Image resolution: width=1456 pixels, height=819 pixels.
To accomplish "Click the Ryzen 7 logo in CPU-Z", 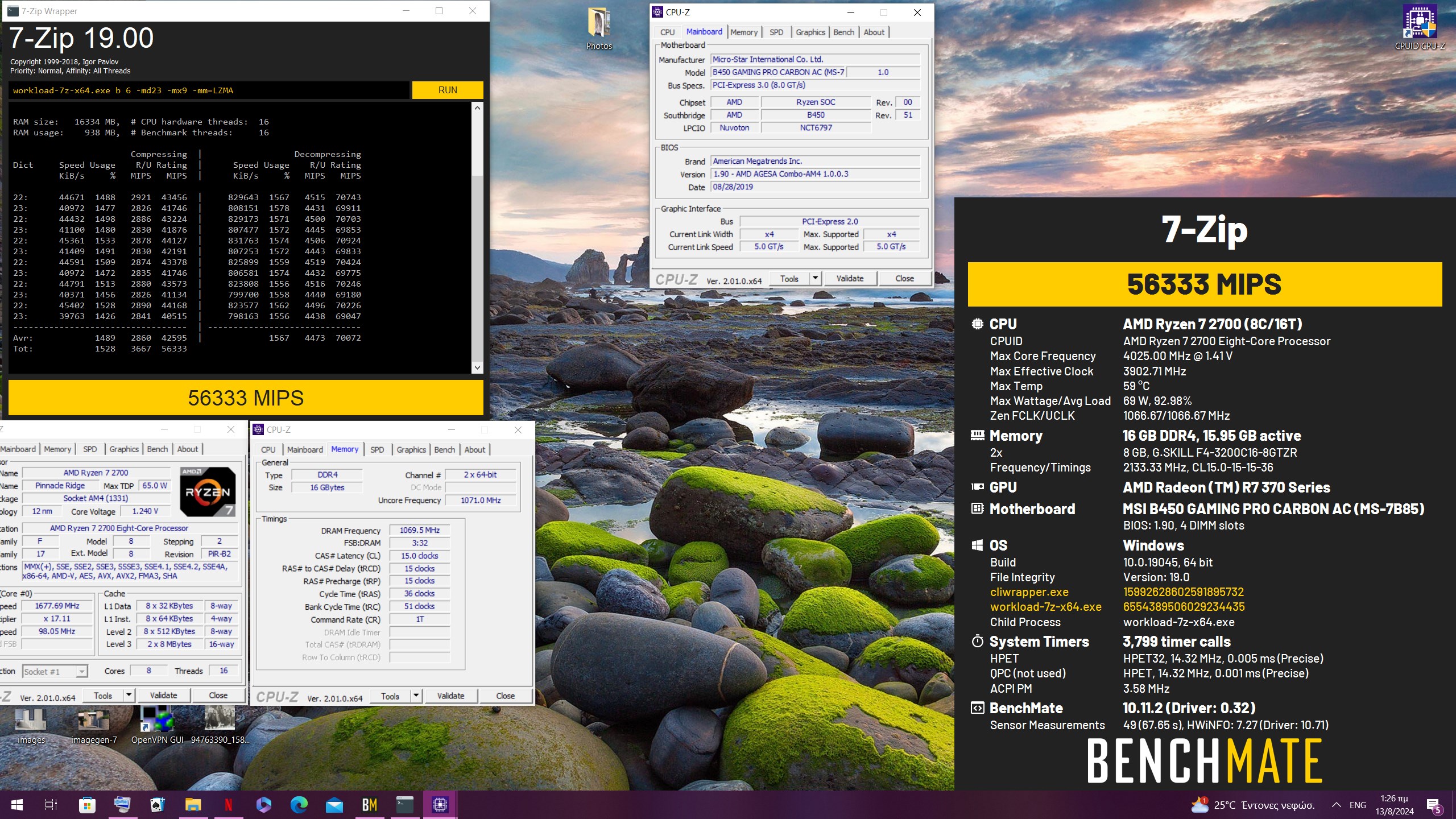I will tap(208, 491).
